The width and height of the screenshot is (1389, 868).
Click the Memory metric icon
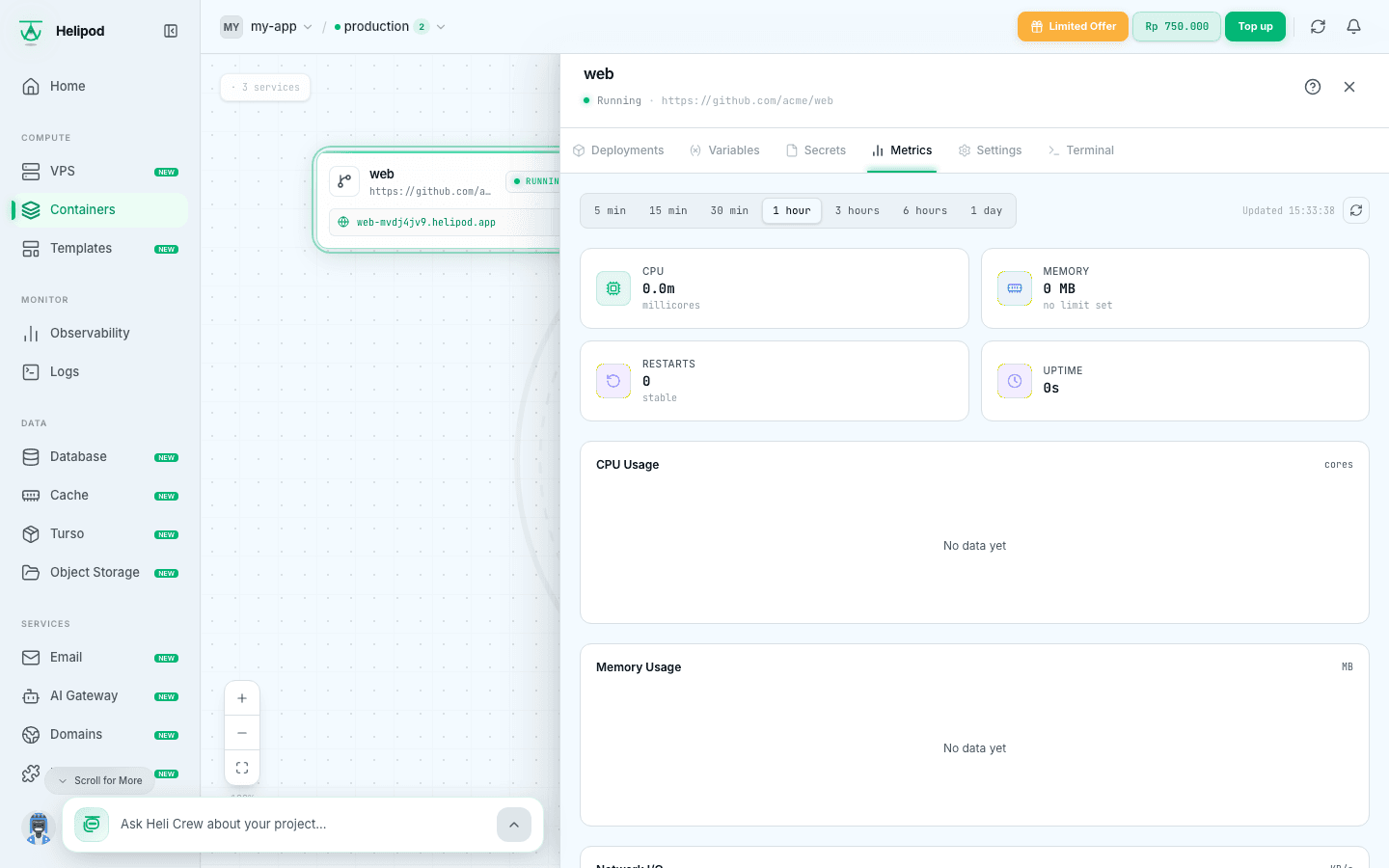[x=1015, y=288]
